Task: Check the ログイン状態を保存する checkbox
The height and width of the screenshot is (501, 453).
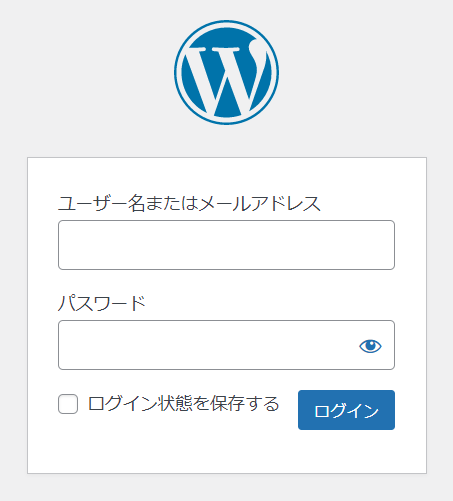Action: click(x=68, y=404)
